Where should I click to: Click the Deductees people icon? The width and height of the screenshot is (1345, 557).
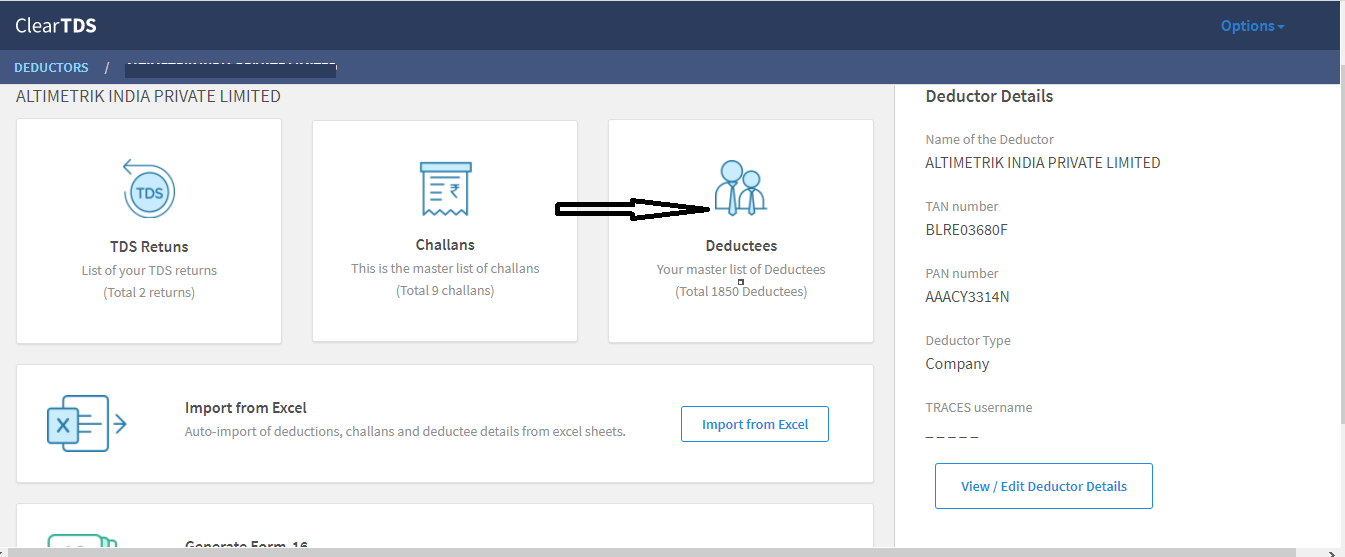click(740, 188)
